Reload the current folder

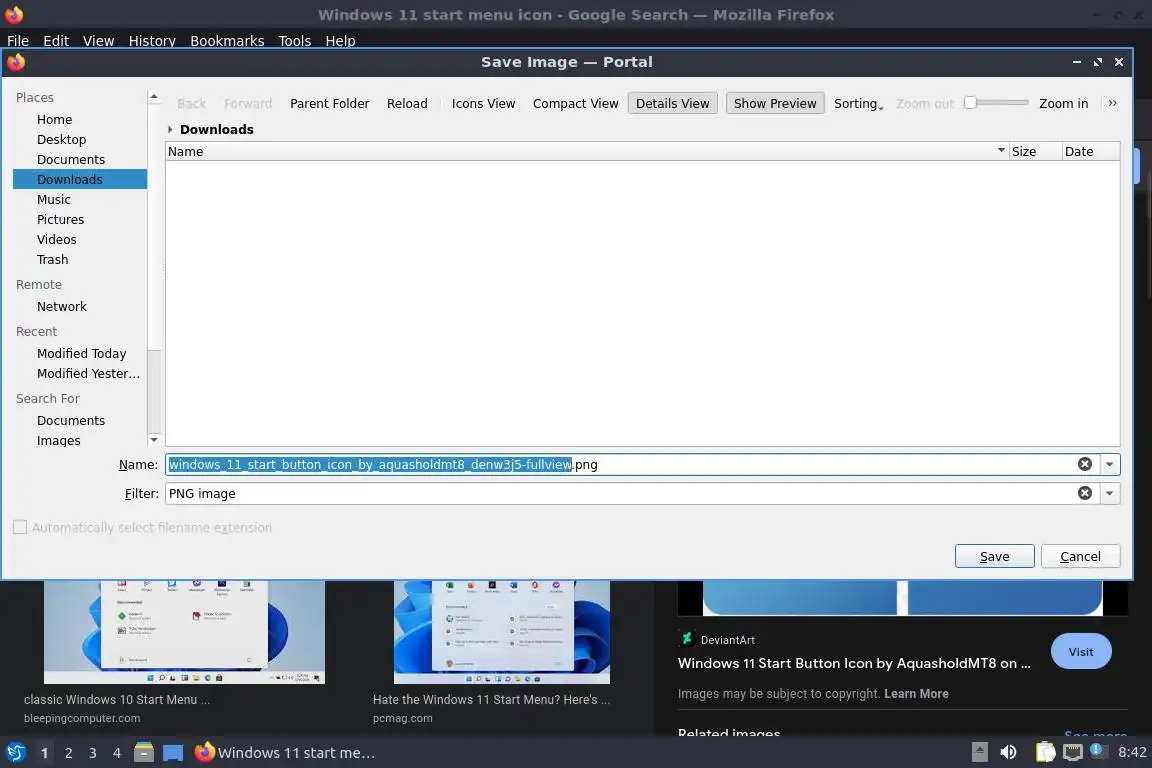click(x=407, y=104)
